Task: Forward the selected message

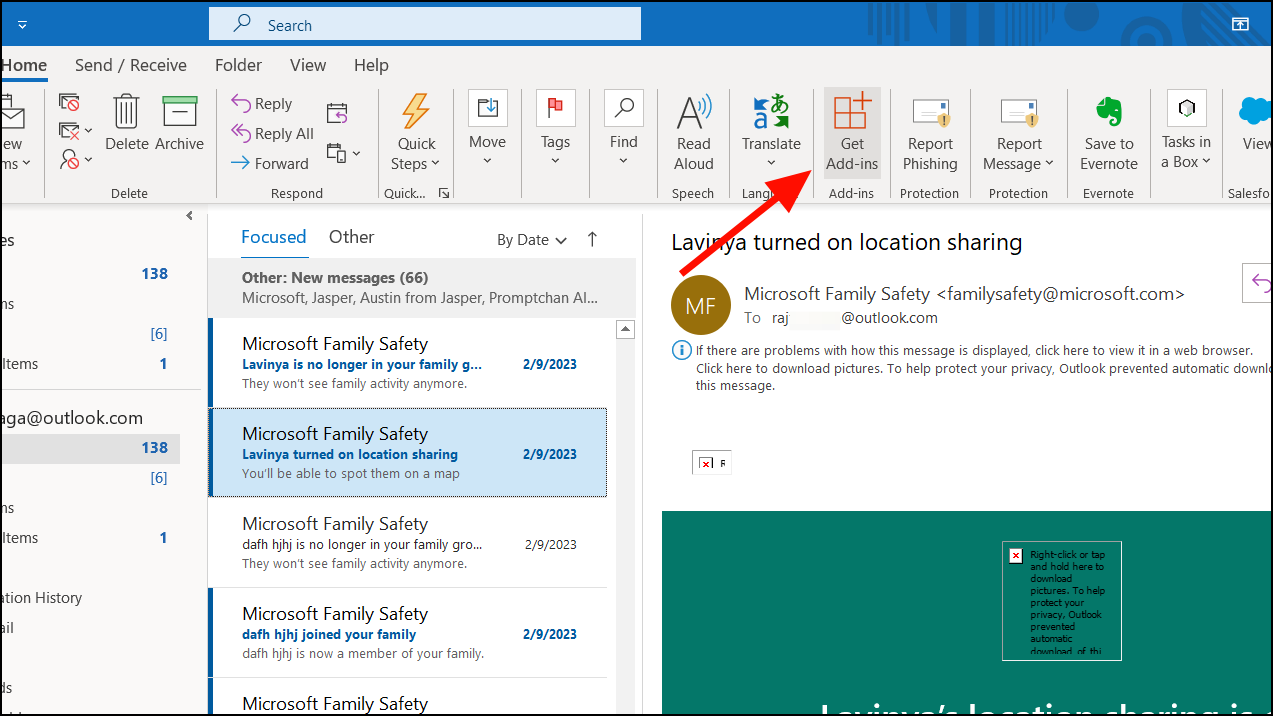Action: click(270, 163)
